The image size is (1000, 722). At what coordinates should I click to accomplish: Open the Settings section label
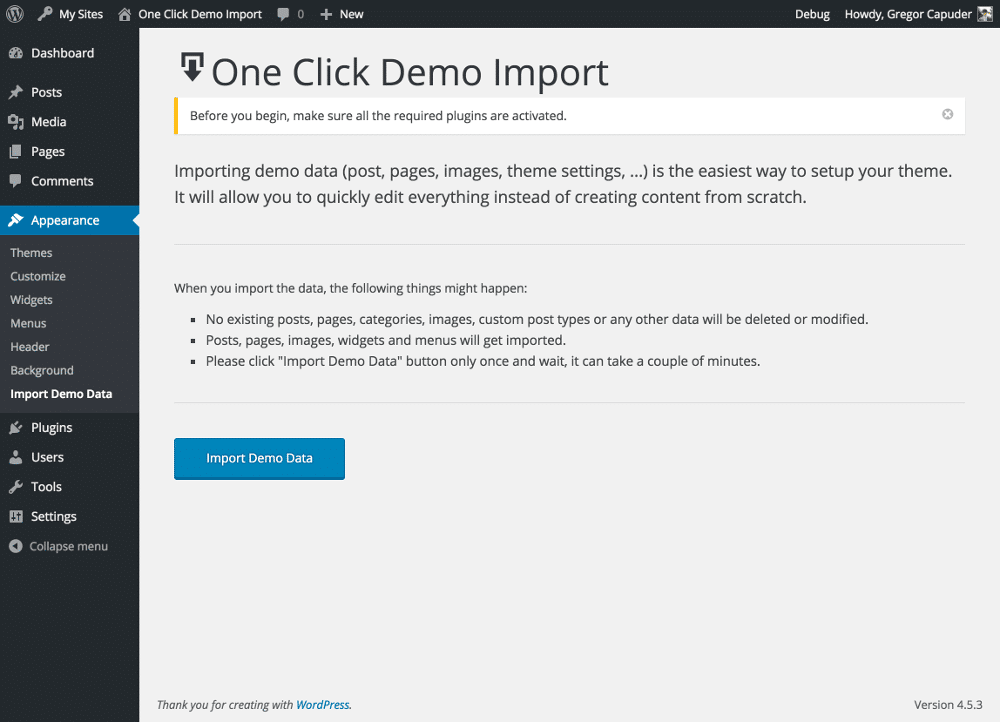tap(54, 517)
